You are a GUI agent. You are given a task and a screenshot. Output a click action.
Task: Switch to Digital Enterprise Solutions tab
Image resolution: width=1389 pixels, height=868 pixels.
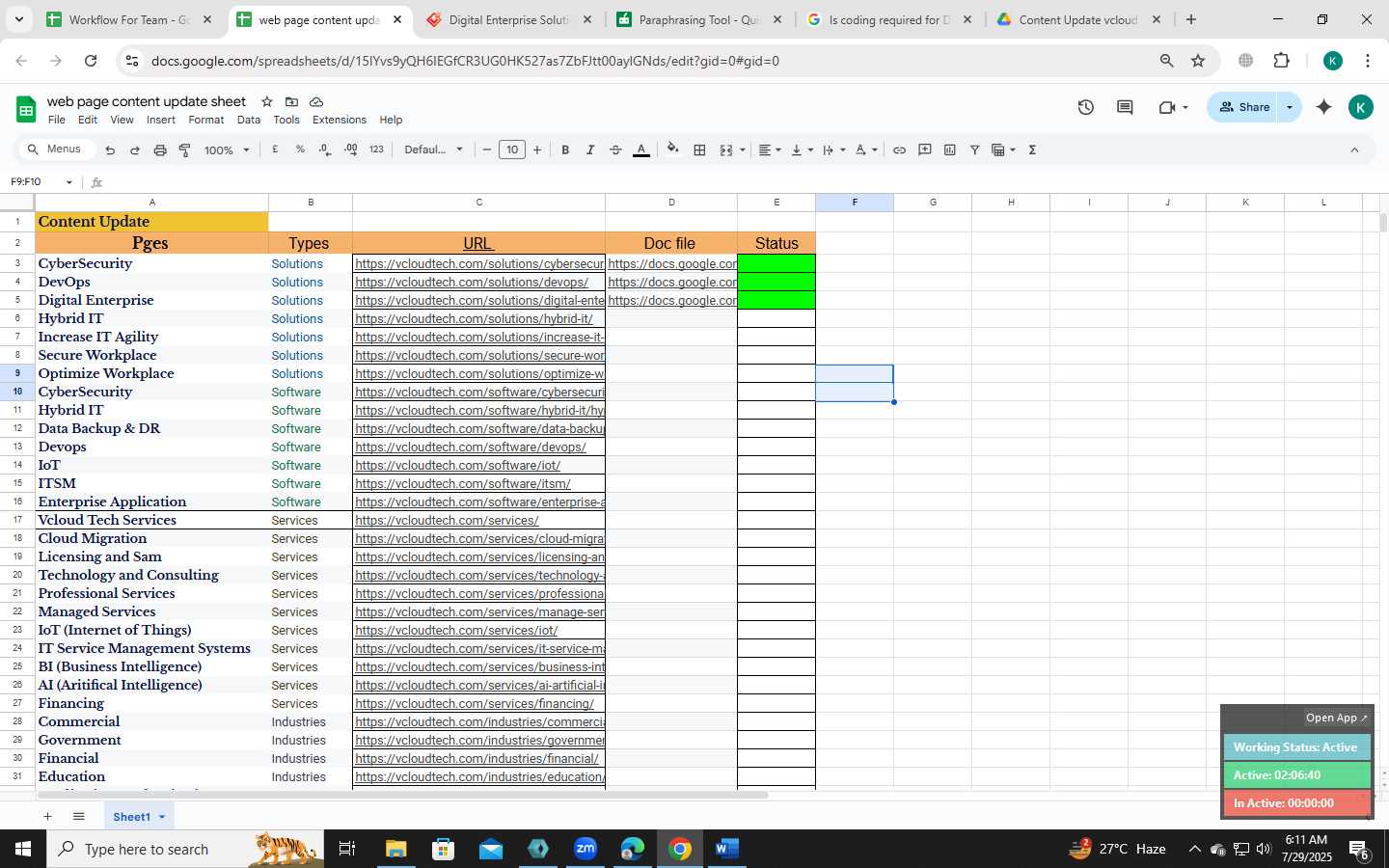(x=508, y=19)
